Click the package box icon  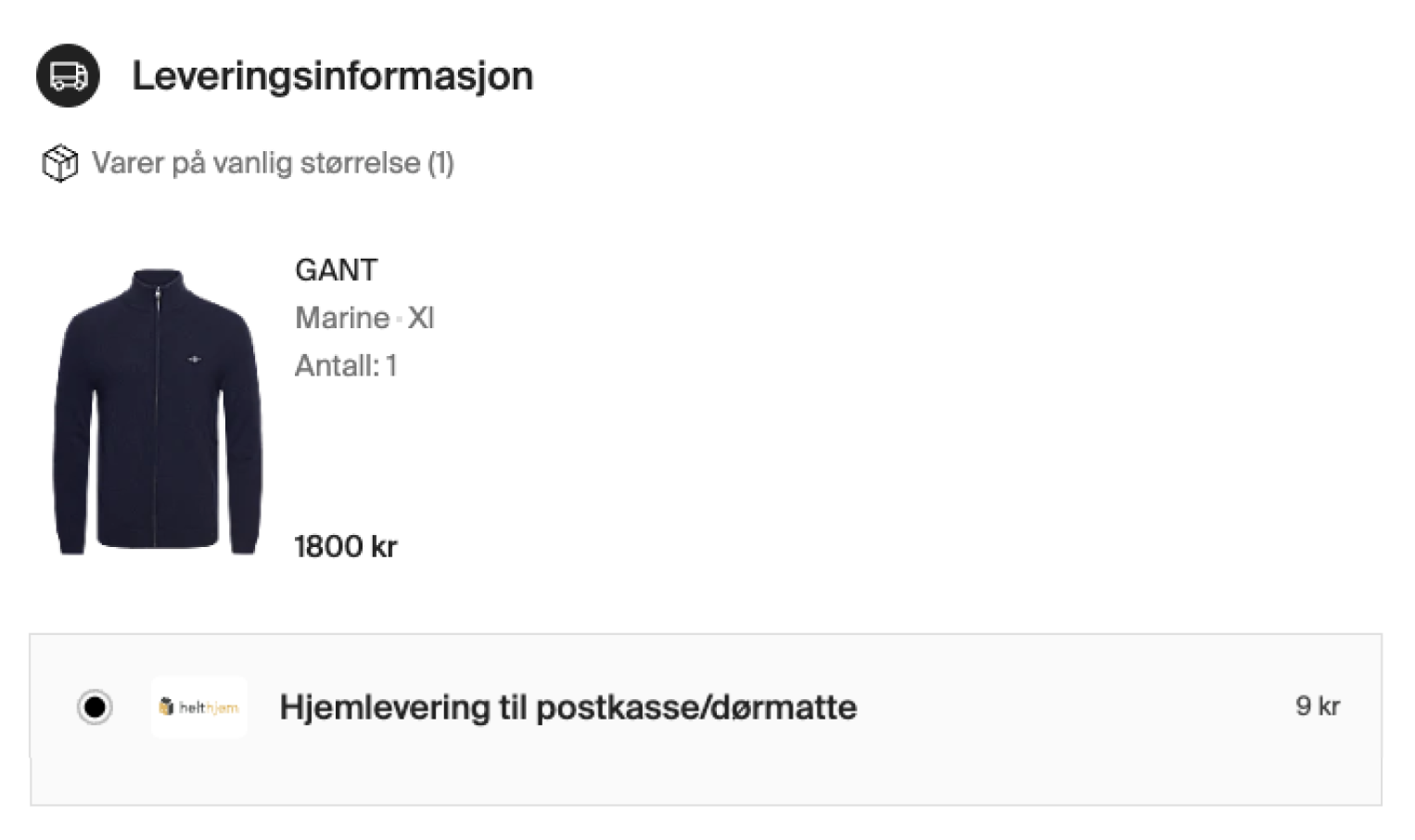(60, 163)
